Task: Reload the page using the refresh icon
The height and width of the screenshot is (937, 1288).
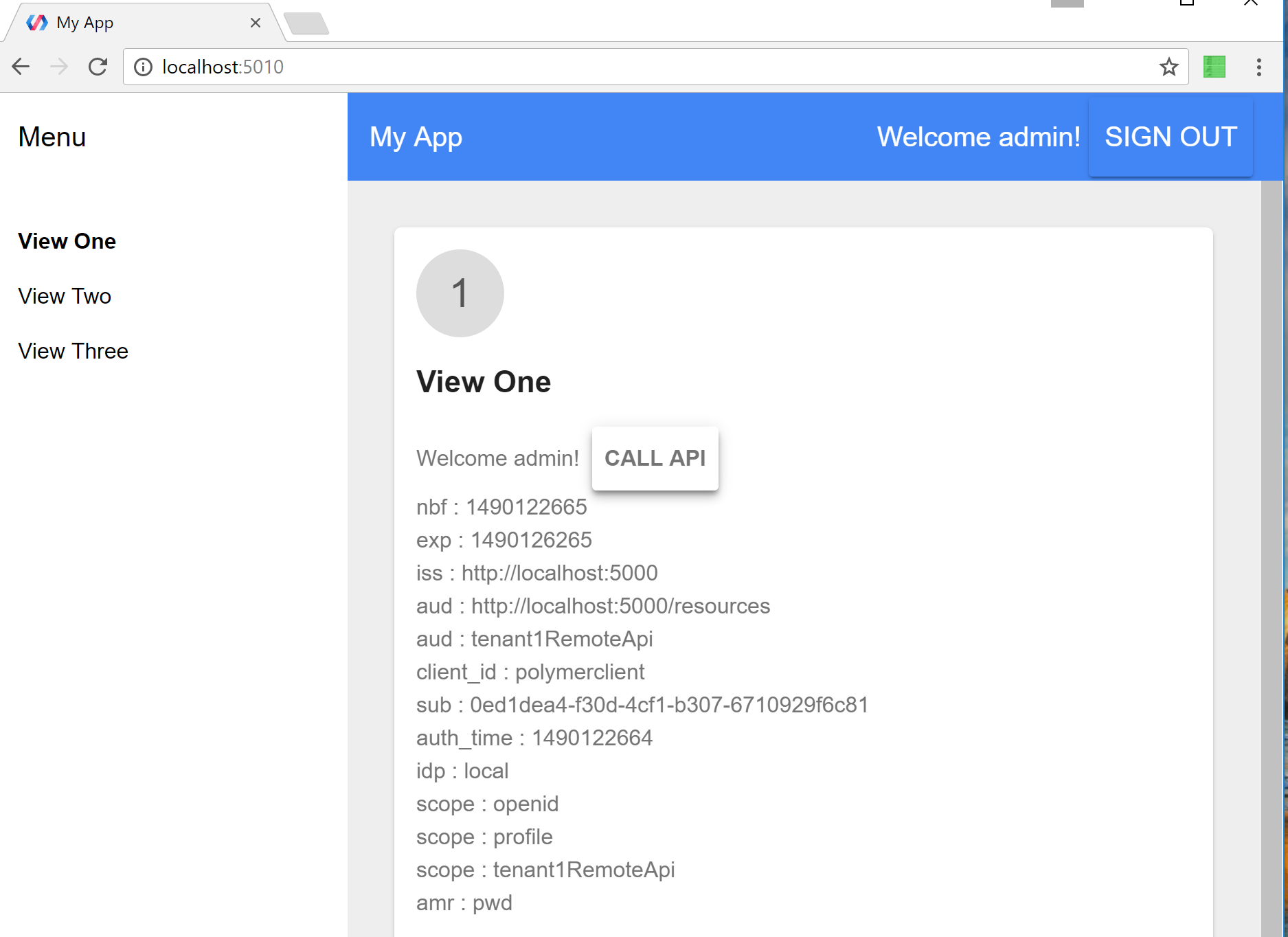Action: [x=98, y=67]
